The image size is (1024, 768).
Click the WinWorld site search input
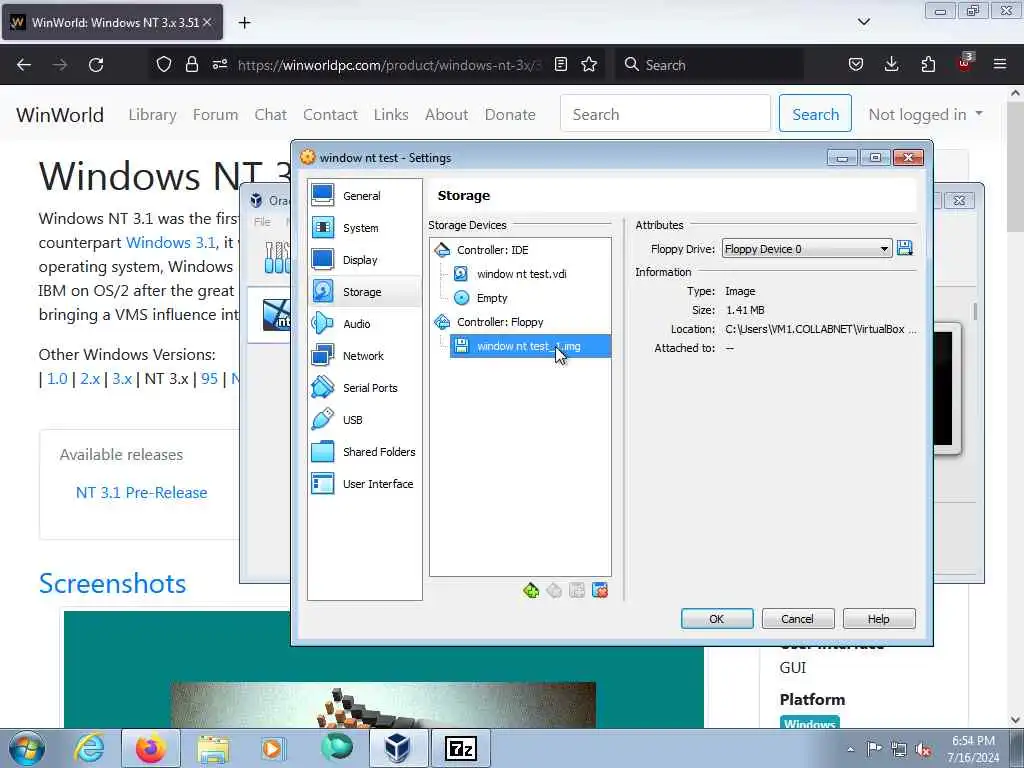[665, 114]
